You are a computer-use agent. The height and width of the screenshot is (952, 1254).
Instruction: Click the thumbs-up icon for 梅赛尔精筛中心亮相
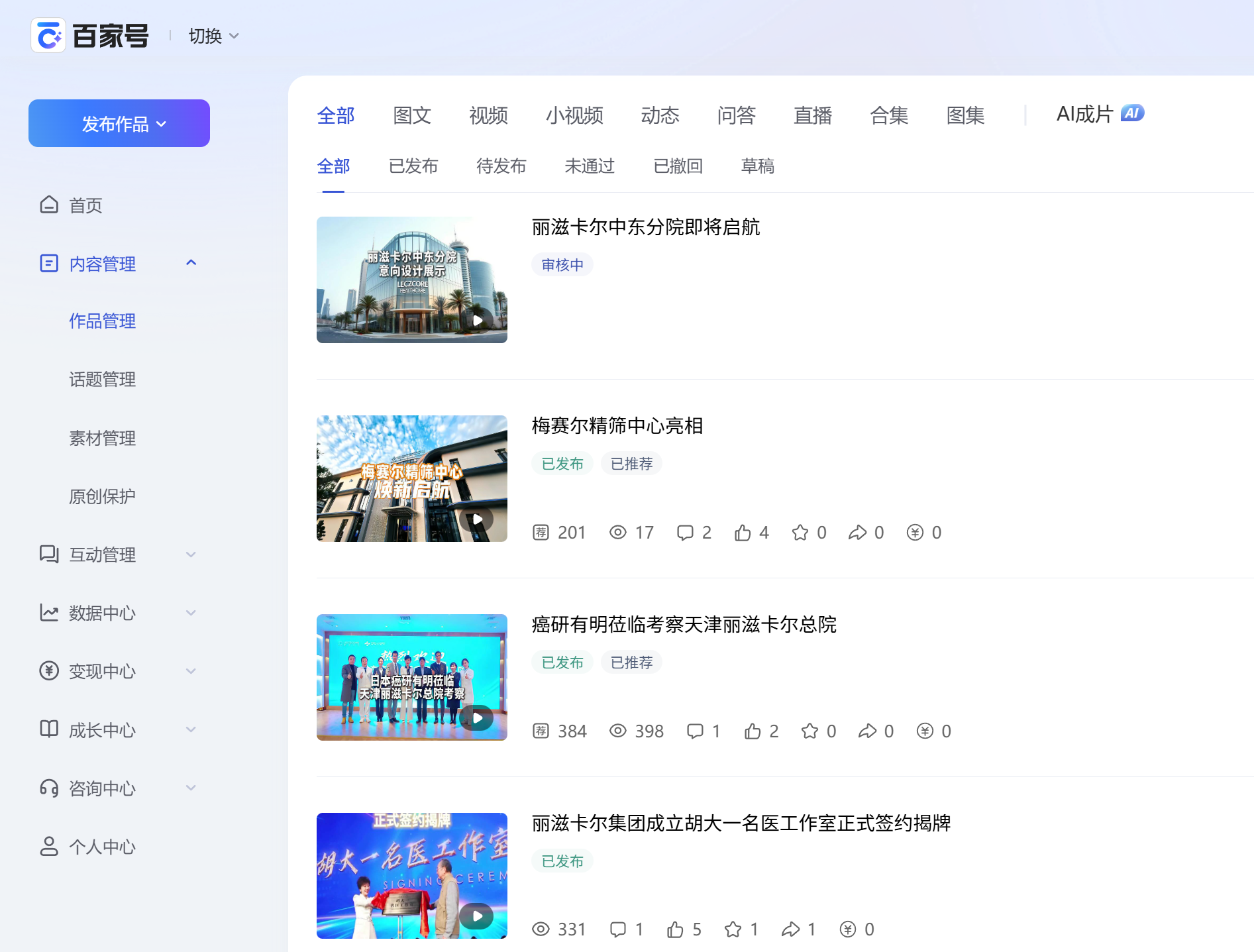(743, 532)
